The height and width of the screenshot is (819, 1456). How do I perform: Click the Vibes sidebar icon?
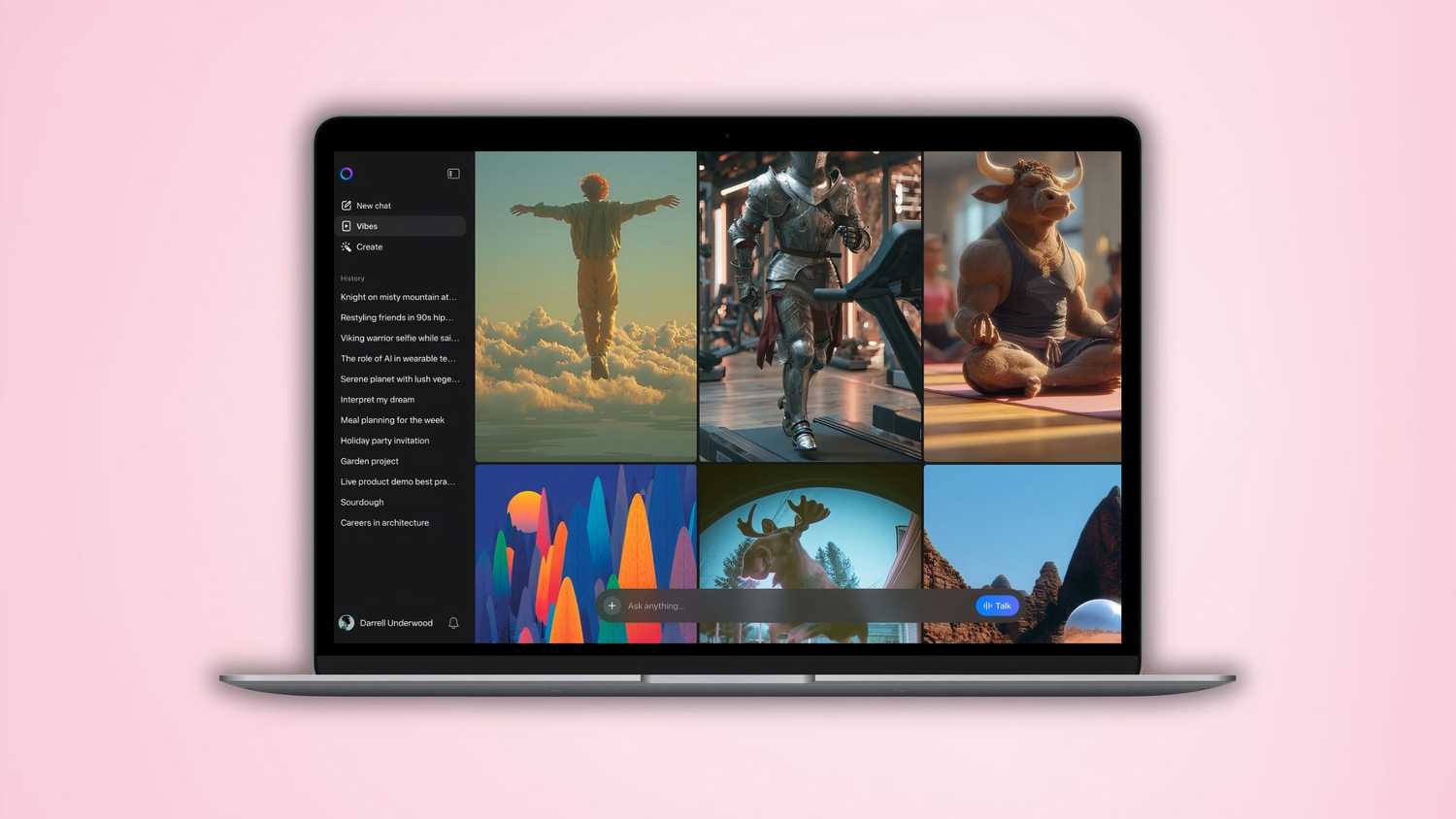(x=347, y=225)
